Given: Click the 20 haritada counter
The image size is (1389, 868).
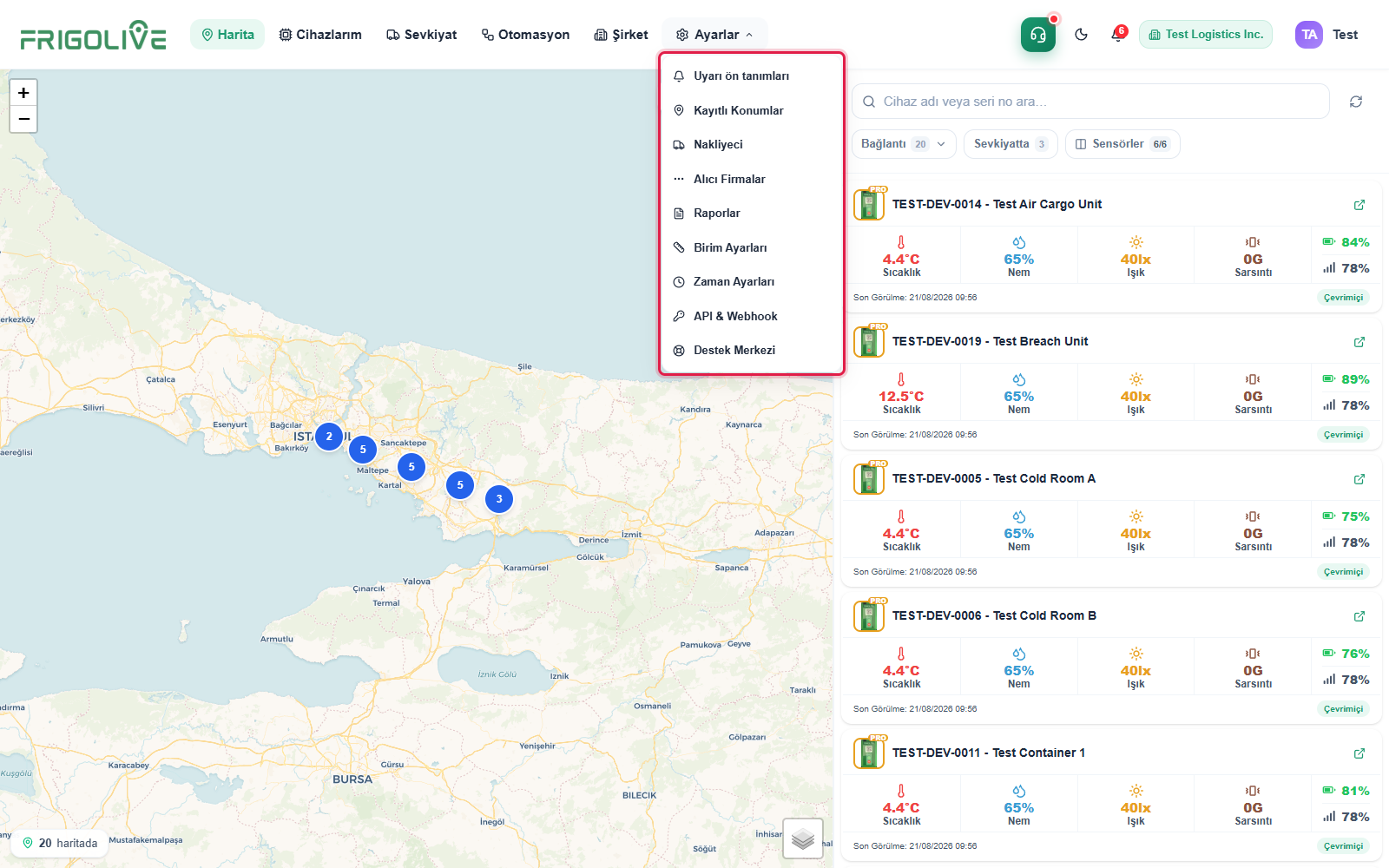Looking at the screenshot, I should 60,843.
